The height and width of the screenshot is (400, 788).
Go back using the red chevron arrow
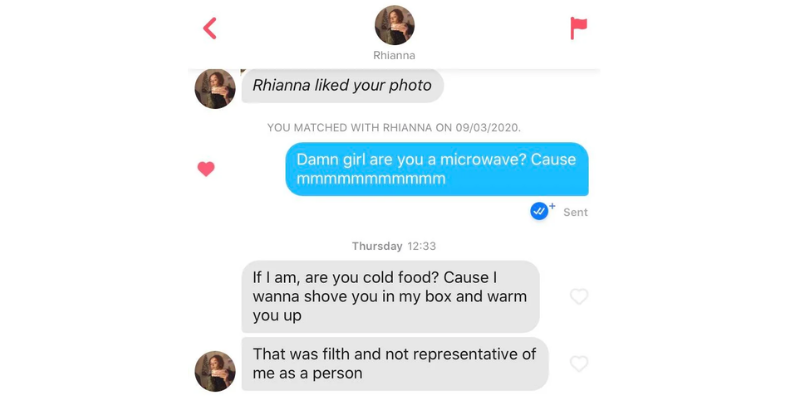(x=210, y=28)
